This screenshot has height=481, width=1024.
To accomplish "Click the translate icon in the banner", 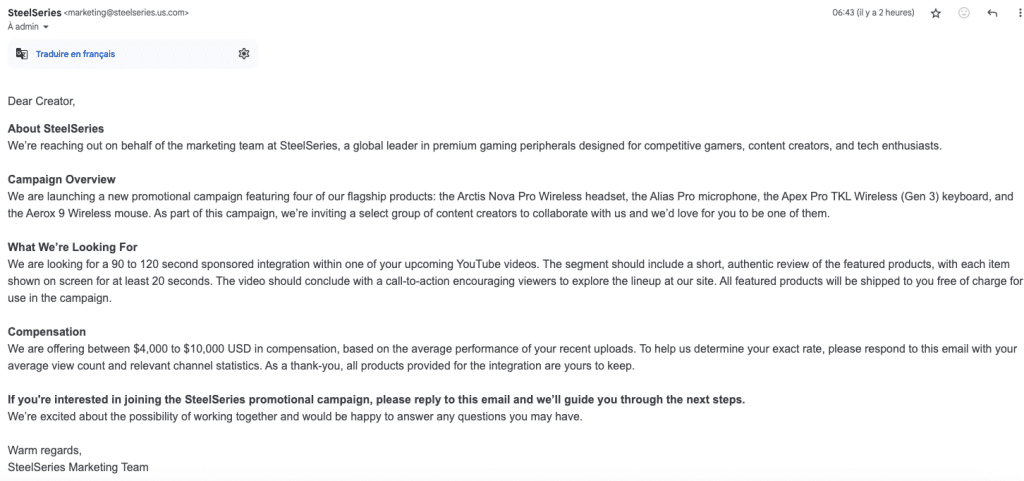I will tap(22, 54).
